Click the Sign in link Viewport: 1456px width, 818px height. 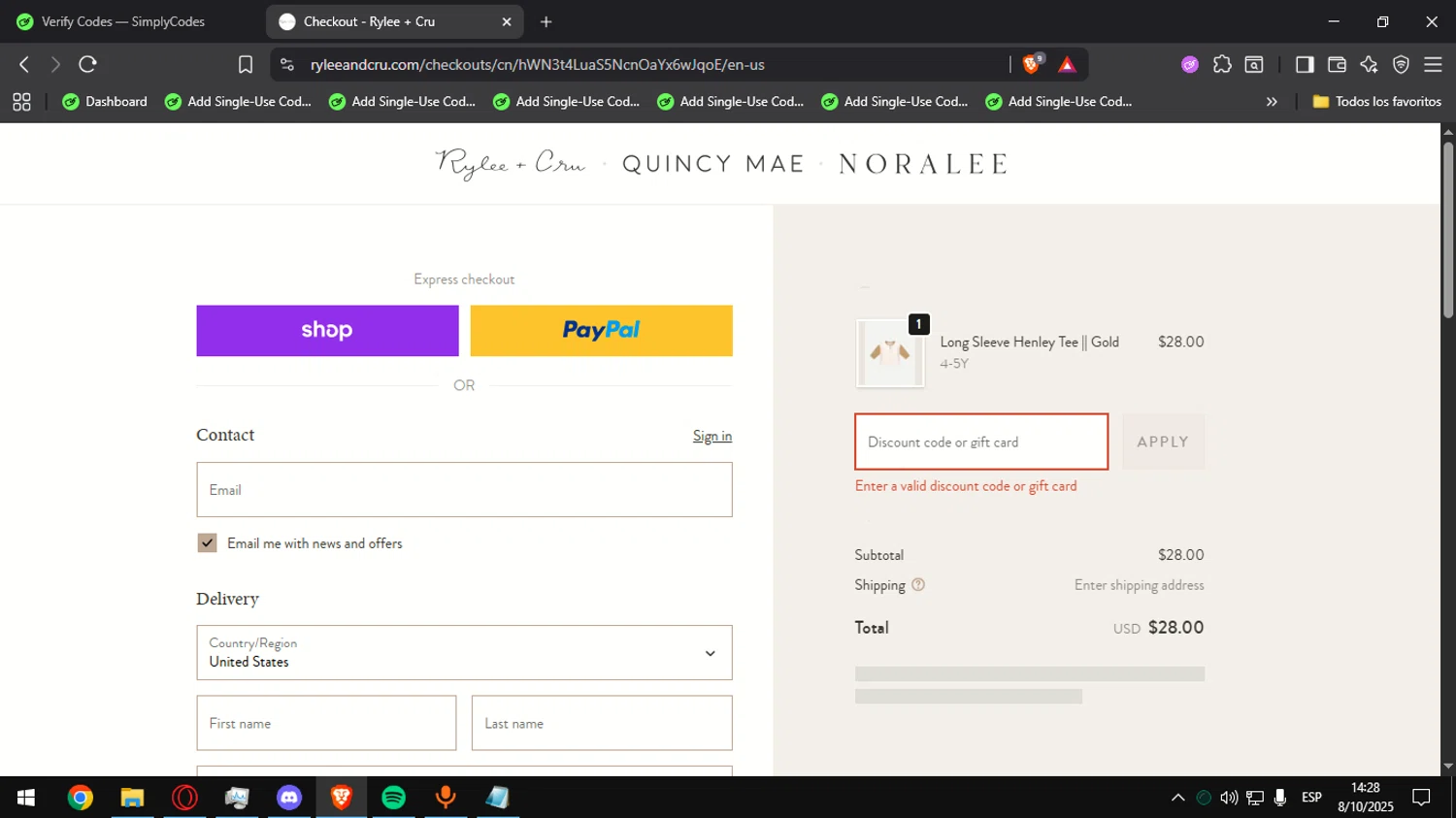click(x=712, y=436)
